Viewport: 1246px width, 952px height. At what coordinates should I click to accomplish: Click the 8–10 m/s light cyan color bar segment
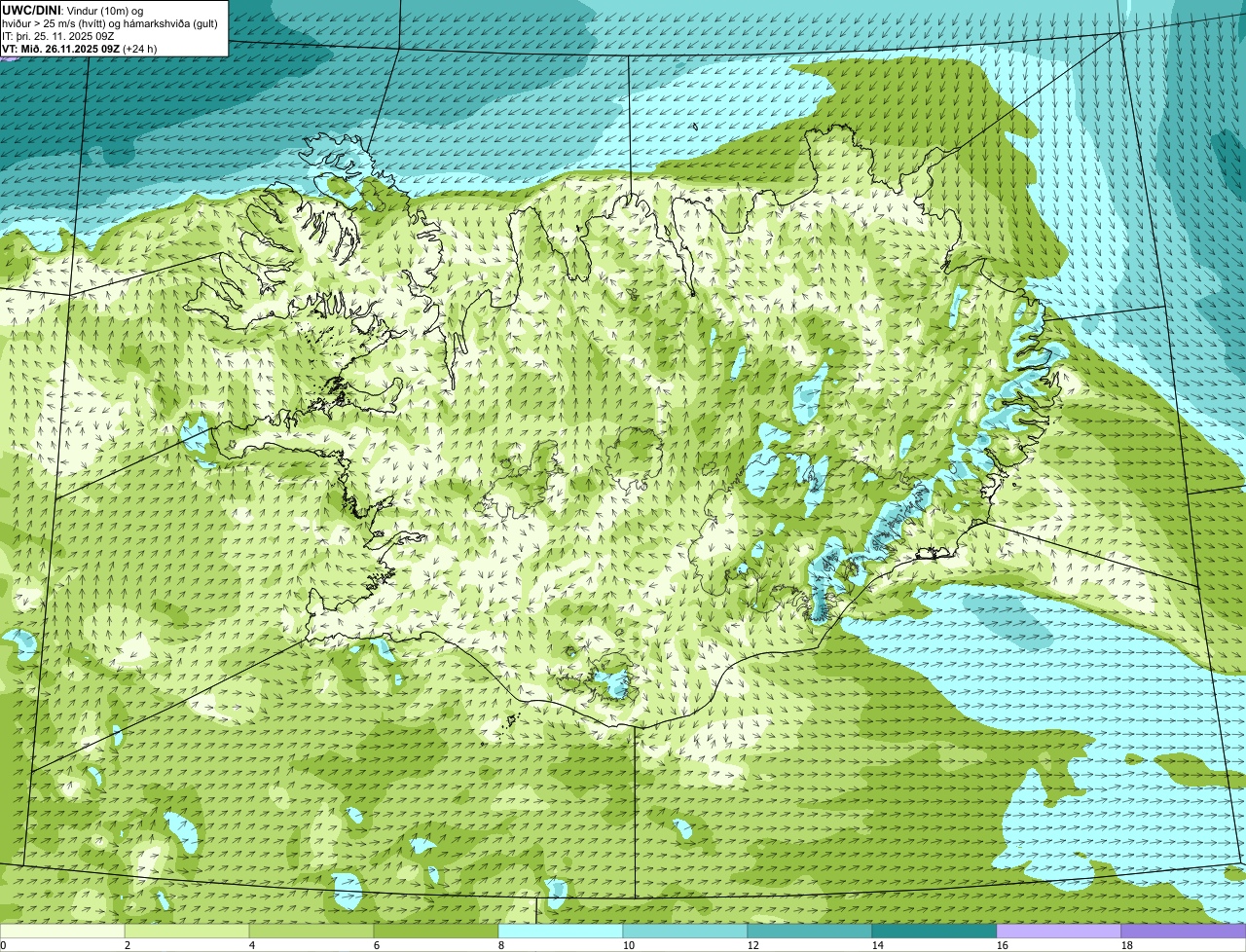tap(561, 931)
